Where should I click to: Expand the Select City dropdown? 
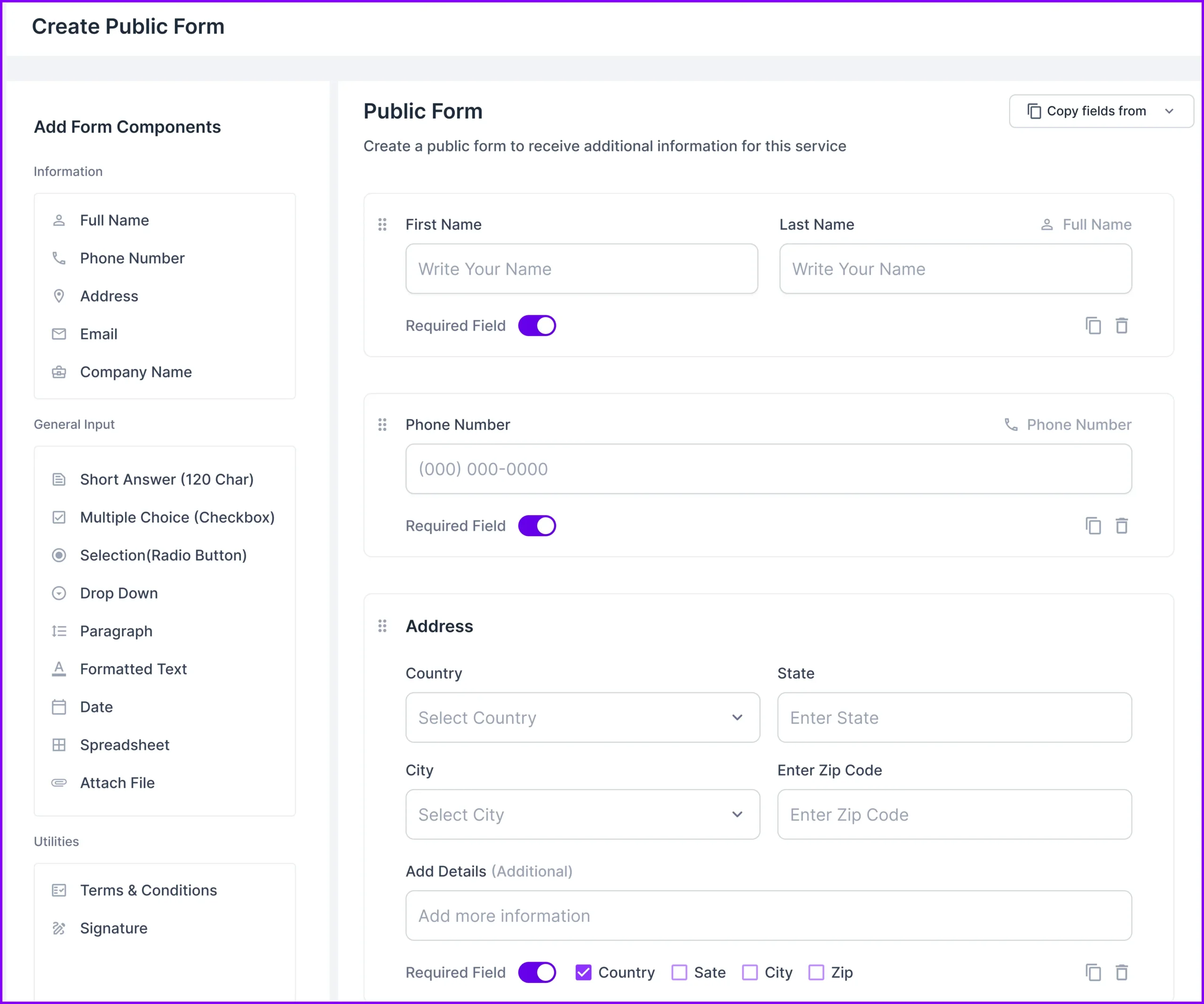click(x=582, y=814)
